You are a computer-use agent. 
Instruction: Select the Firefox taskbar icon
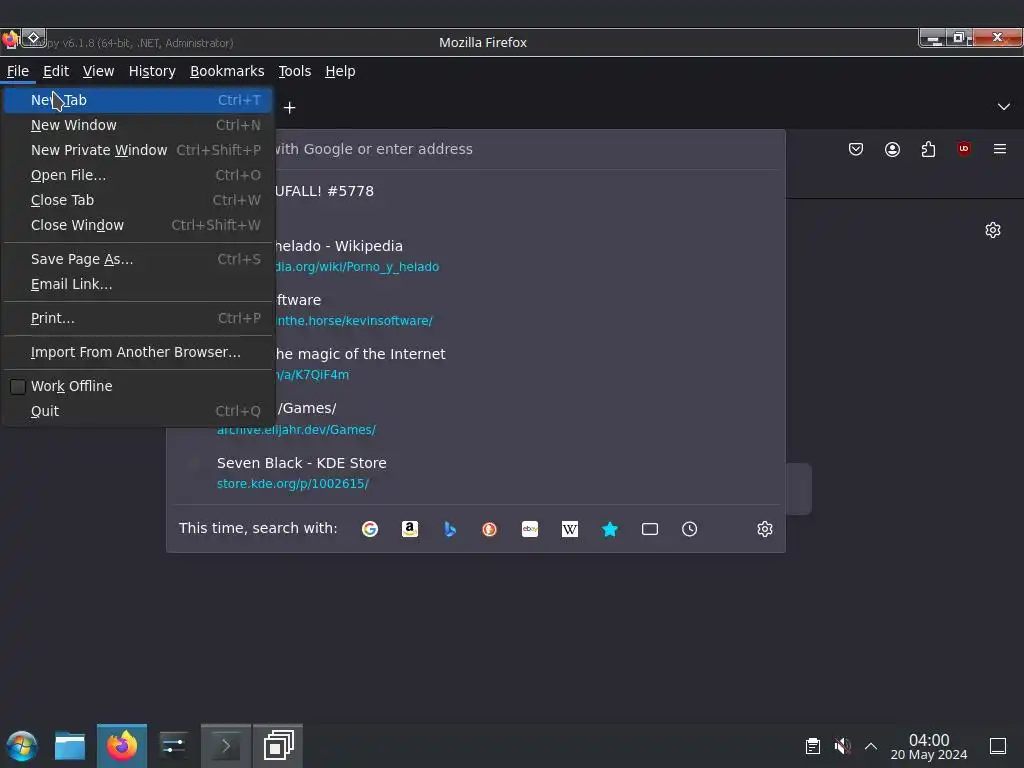click(x=122, y=746)
